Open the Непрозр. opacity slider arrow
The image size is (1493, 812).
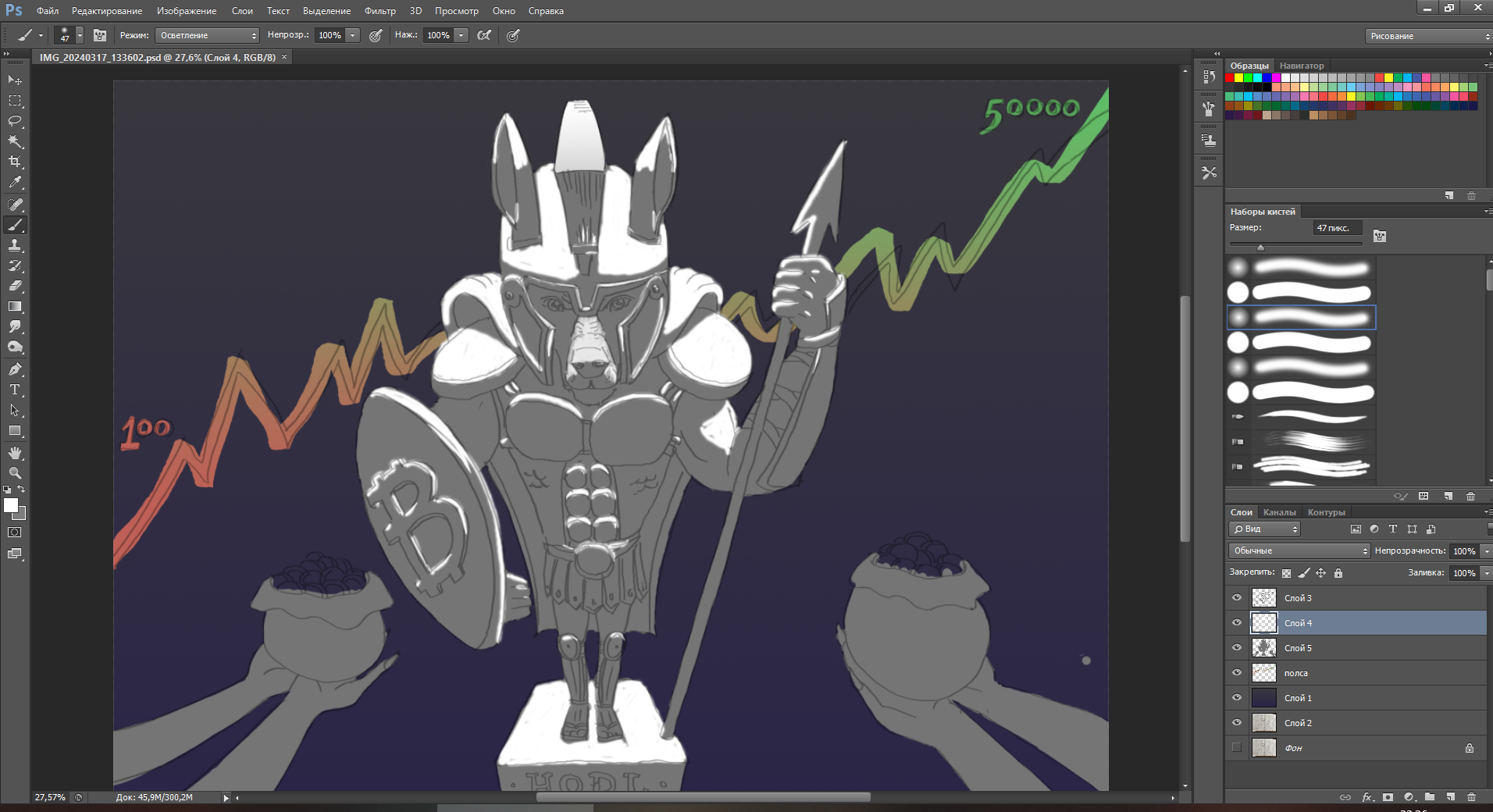pyautogui.click(x=353, y=35)
